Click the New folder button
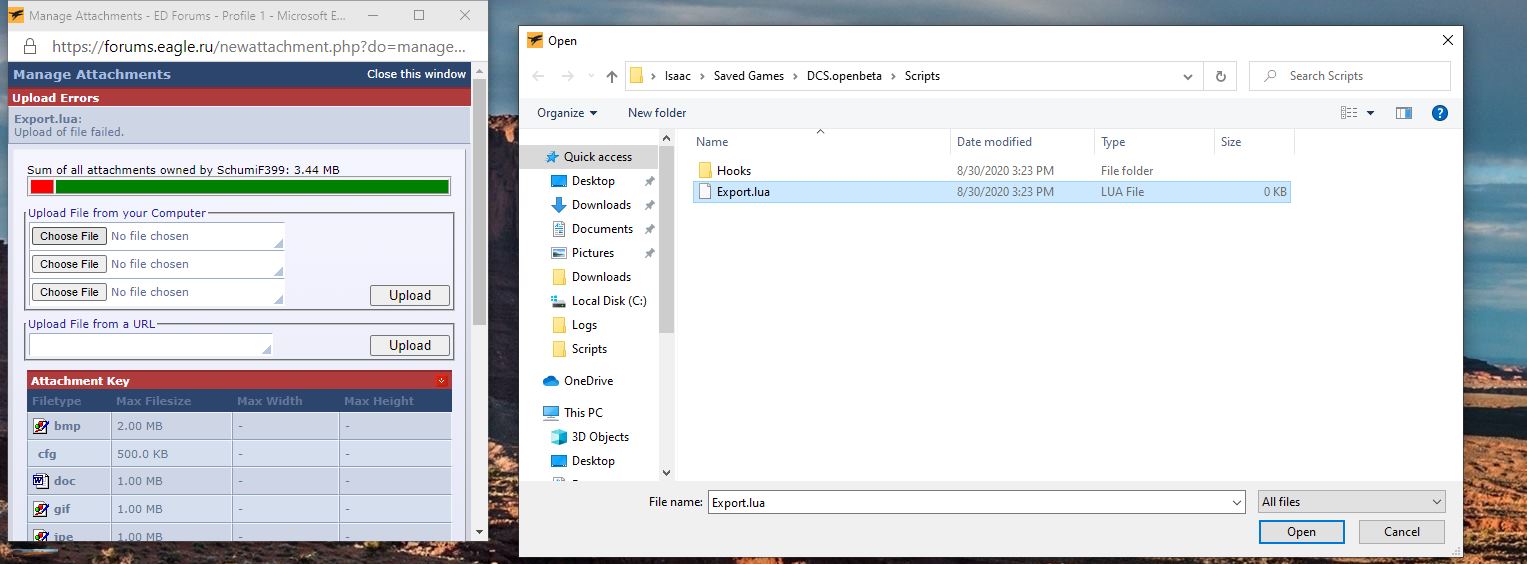The height and width of the screenshot is (564, 1527). tap(657, 113)
